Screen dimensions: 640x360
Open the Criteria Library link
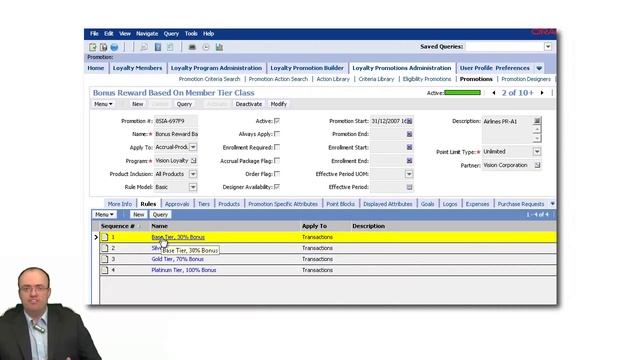click(376, 79)
